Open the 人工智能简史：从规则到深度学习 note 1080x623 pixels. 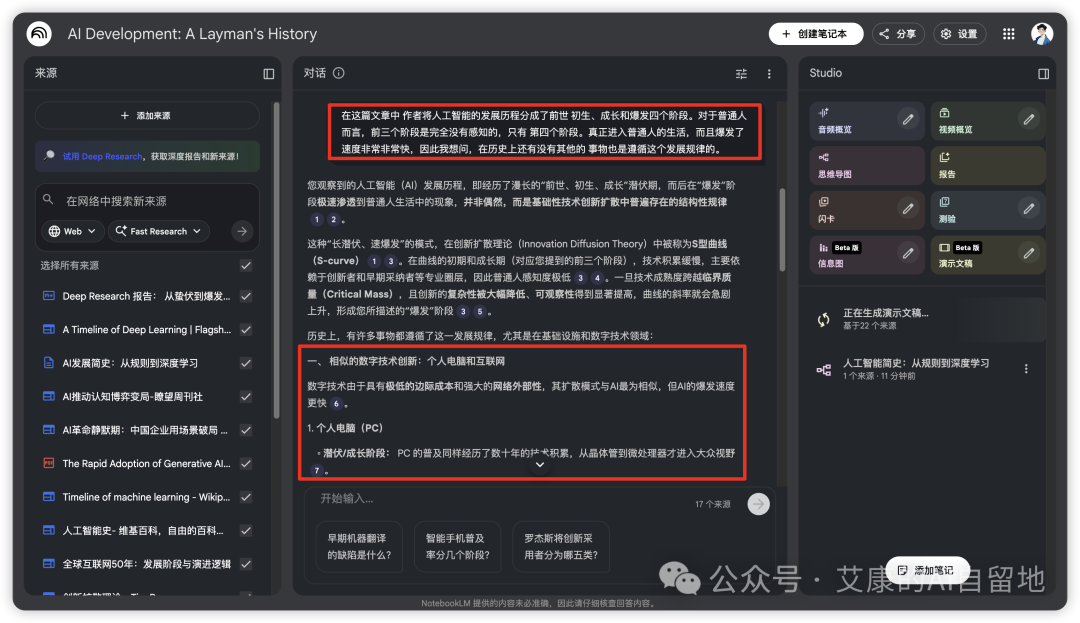click(x=915, y=368)
